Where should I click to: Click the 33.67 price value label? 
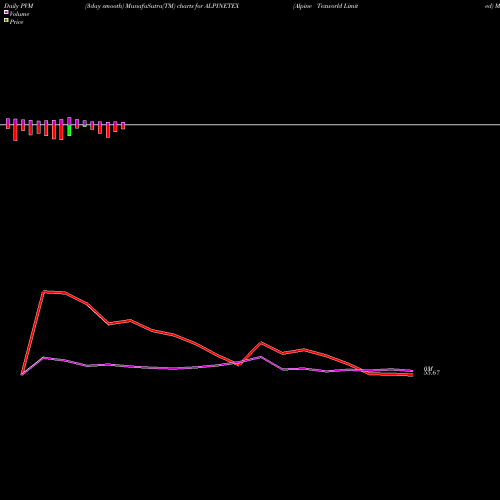click(432, 373)
